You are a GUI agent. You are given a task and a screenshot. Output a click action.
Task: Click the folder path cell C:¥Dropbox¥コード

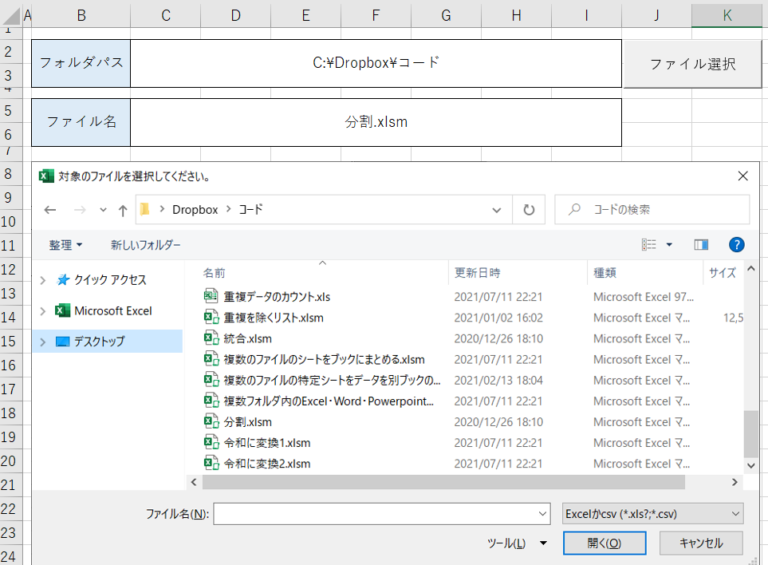click(x=376, y=63)
